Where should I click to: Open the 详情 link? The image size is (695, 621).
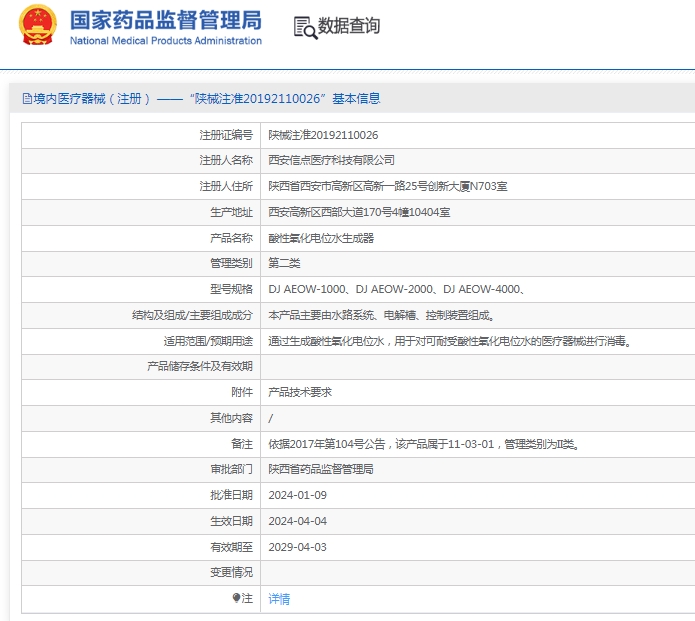[x=279, y=599]
